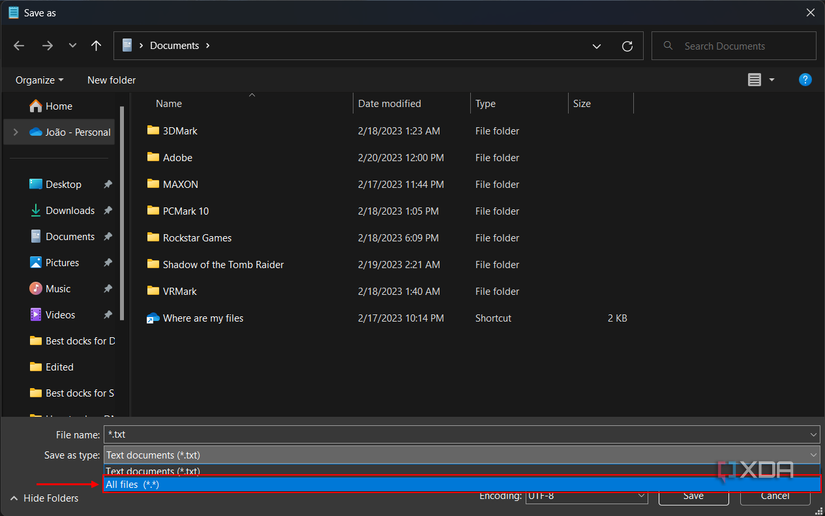Viewport: 825px width, 516px height.
Task: Open help with the blue question icon
Action: (x=805, y=79)
